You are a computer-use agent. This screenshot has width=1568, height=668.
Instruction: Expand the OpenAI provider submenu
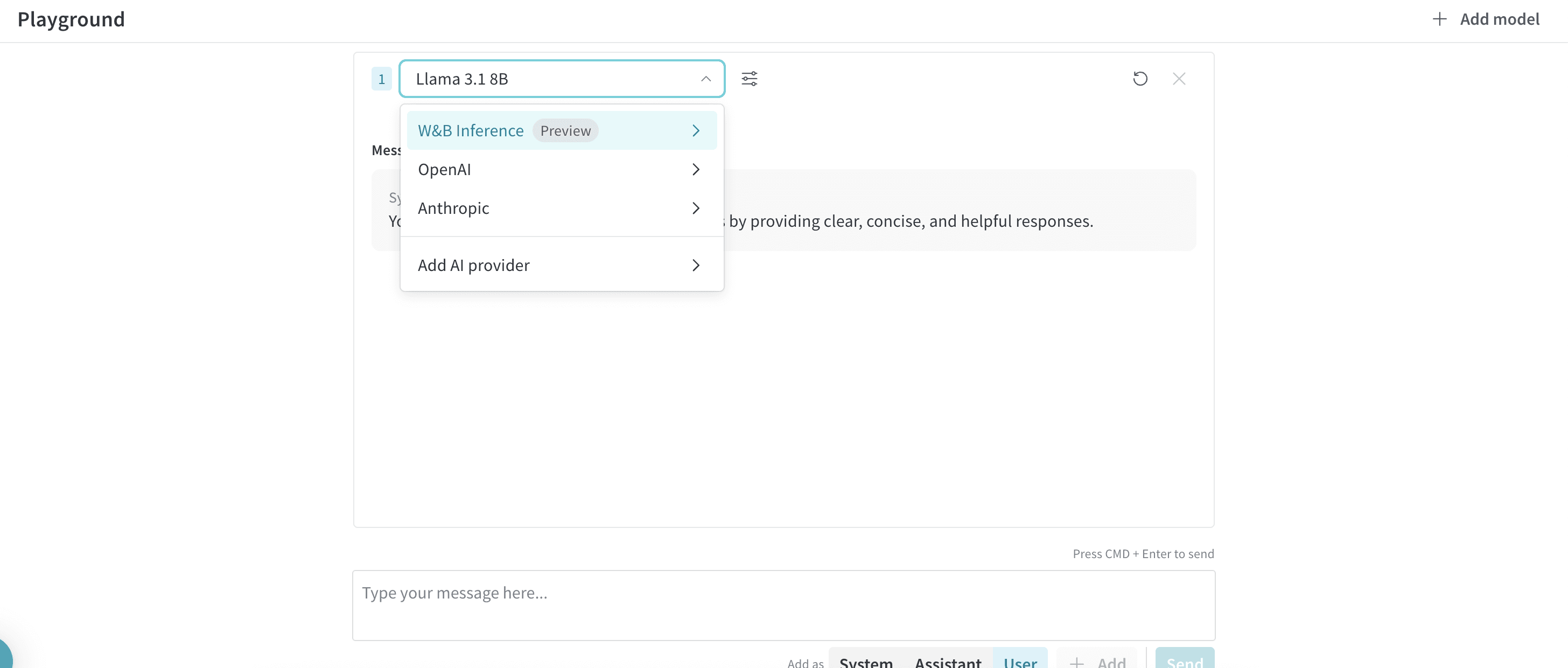[561, 169]
